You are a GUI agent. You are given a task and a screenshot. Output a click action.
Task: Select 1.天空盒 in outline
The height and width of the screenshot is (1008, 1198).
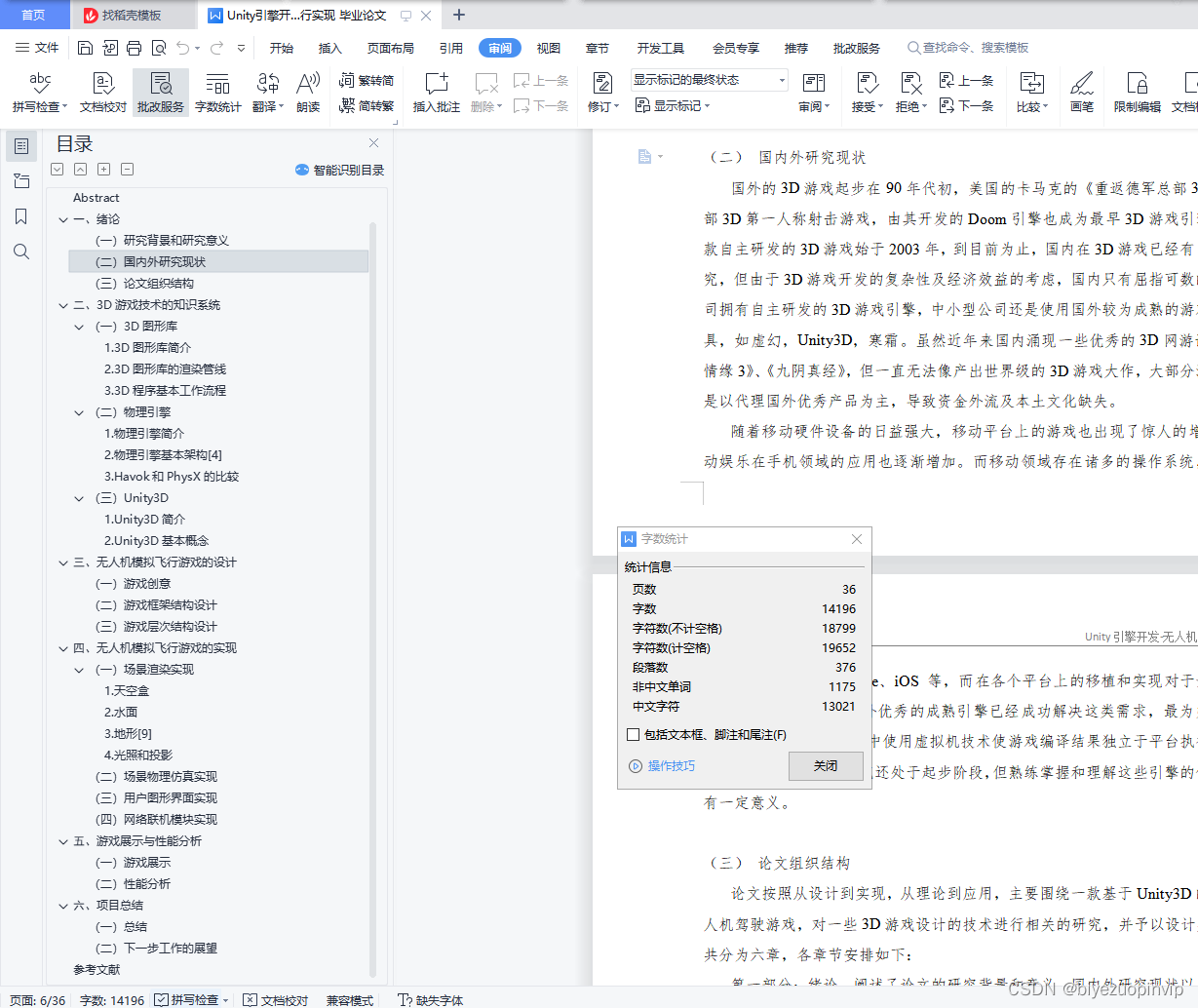click(x=127, y=691)
